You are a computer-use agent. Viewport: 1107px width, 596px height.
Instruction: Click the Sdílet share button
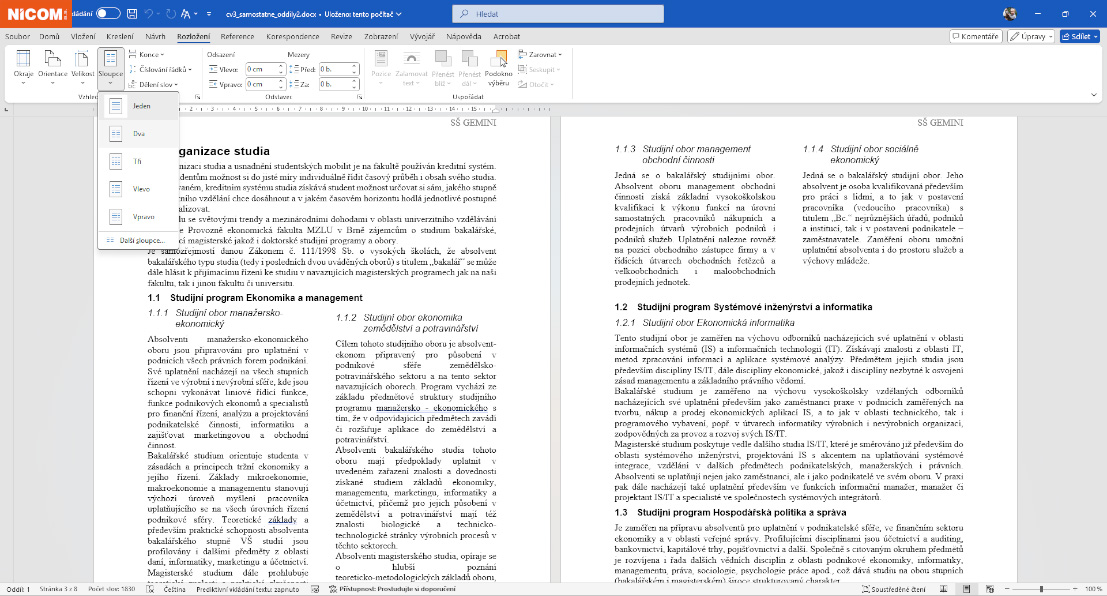pyautogui.click(x=1079, y=36)
